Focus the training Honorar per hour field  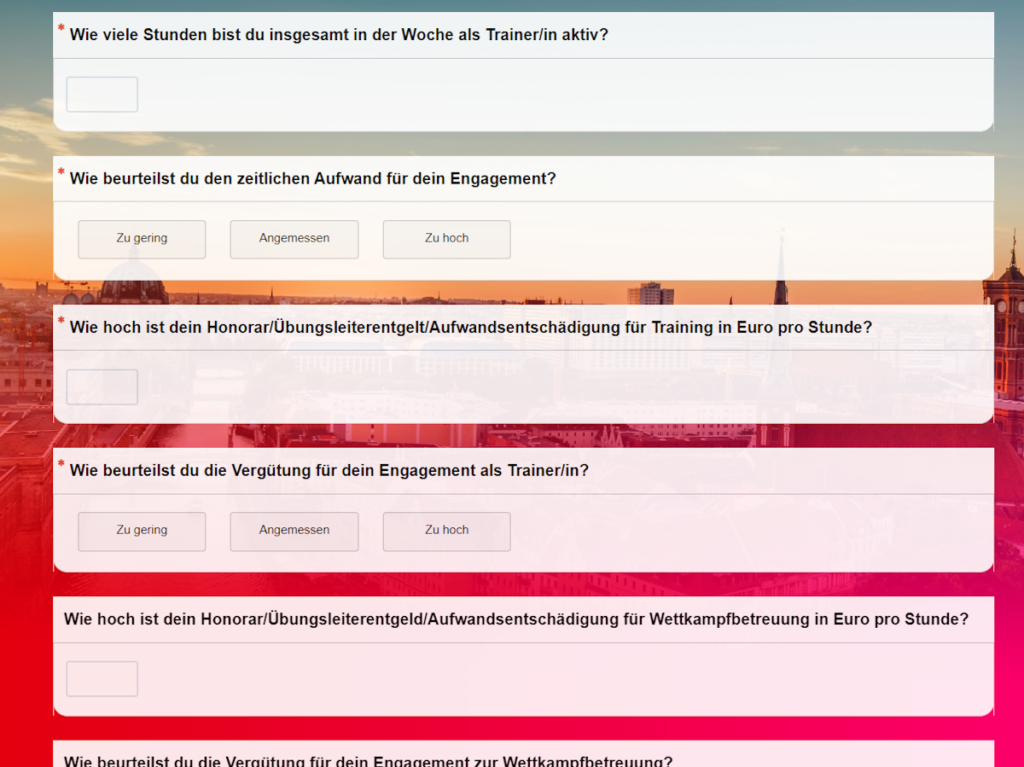click(102, 387)
